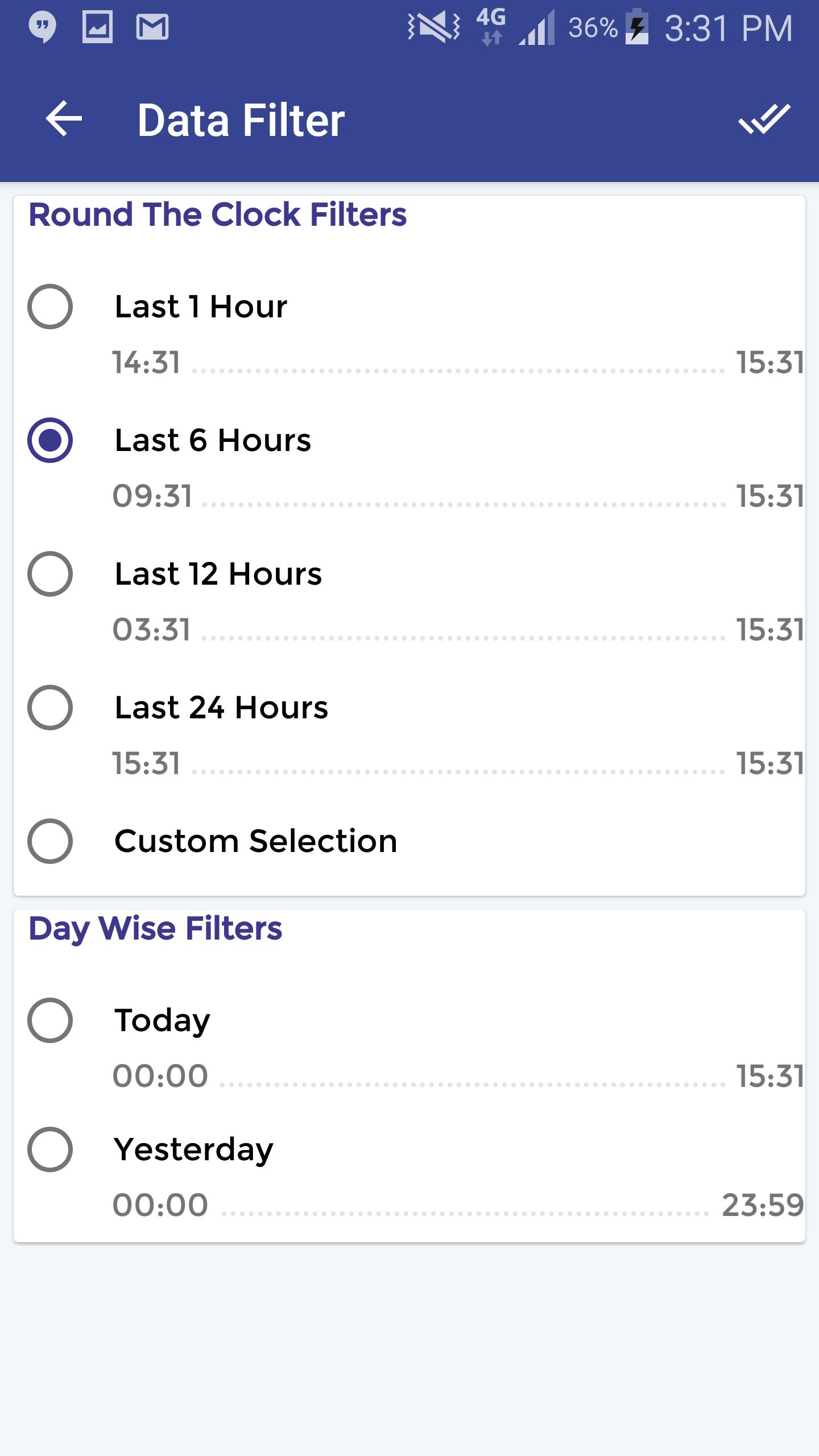Viewport: 819px width, 1456px height.
Task: Select the Today radio button
Action: pyautogui.click(x=50, y=1020)
